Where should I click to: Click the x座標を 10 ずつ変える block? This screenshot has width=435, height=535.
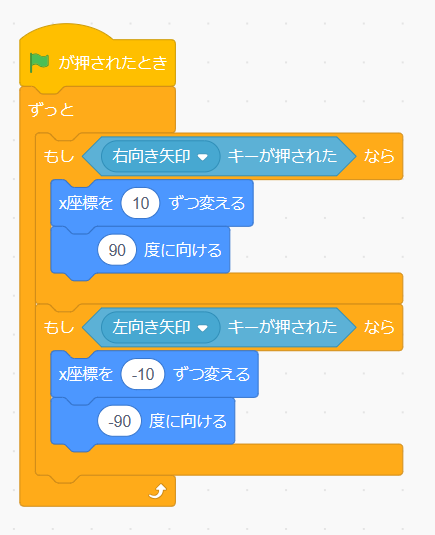pos(152,203)
